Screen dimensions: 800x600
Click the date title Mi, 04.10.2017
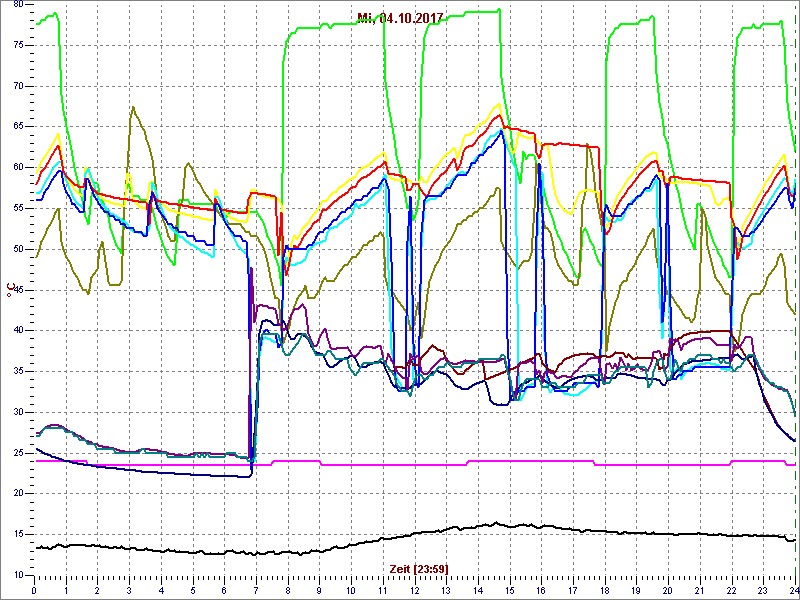point(399,18)
